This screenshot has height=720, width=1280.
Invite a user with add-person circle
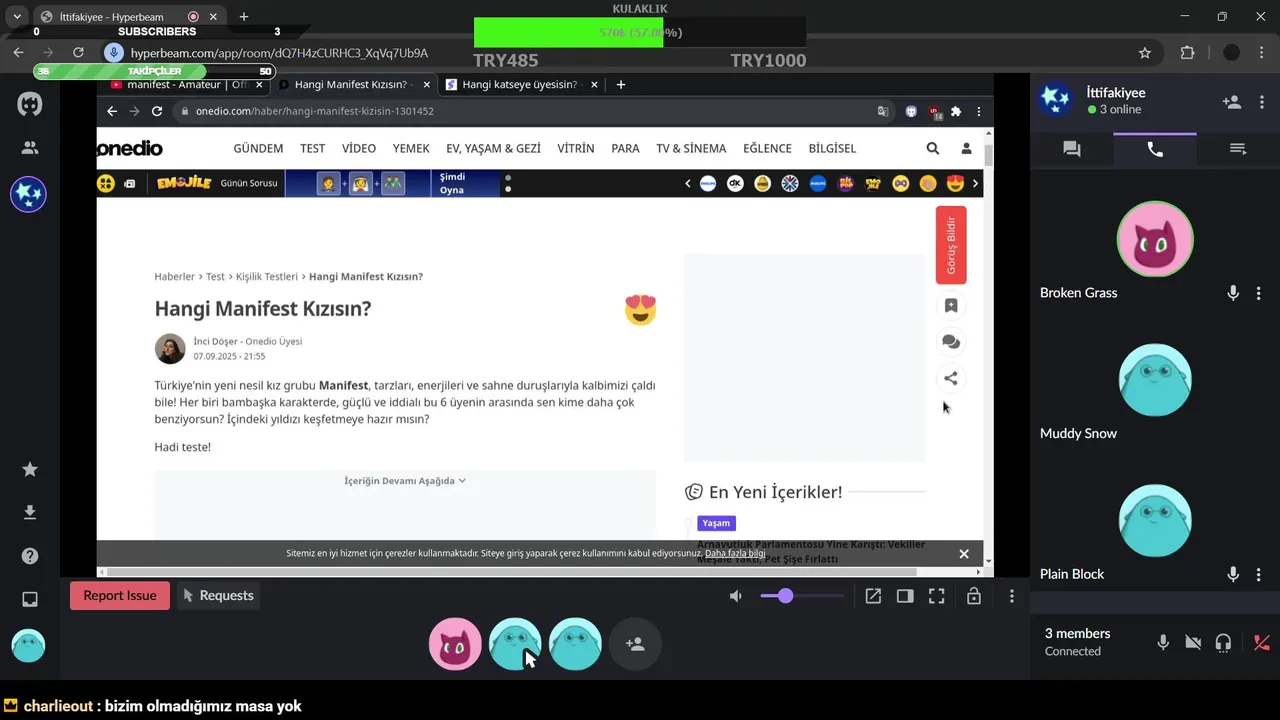pos(635,644)
